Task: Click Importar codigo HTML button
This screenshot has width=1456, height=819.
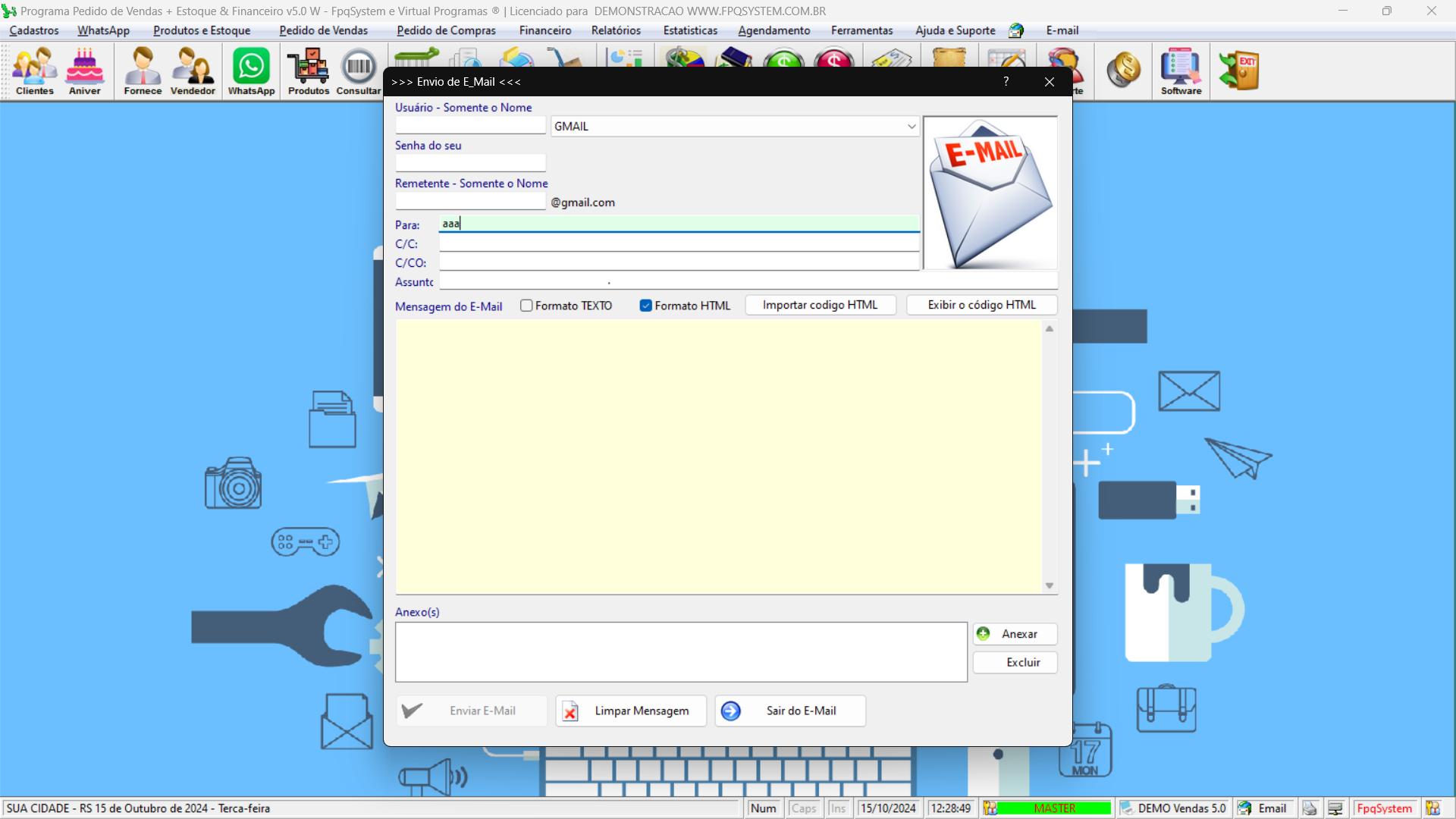Action: coord(821,304)
